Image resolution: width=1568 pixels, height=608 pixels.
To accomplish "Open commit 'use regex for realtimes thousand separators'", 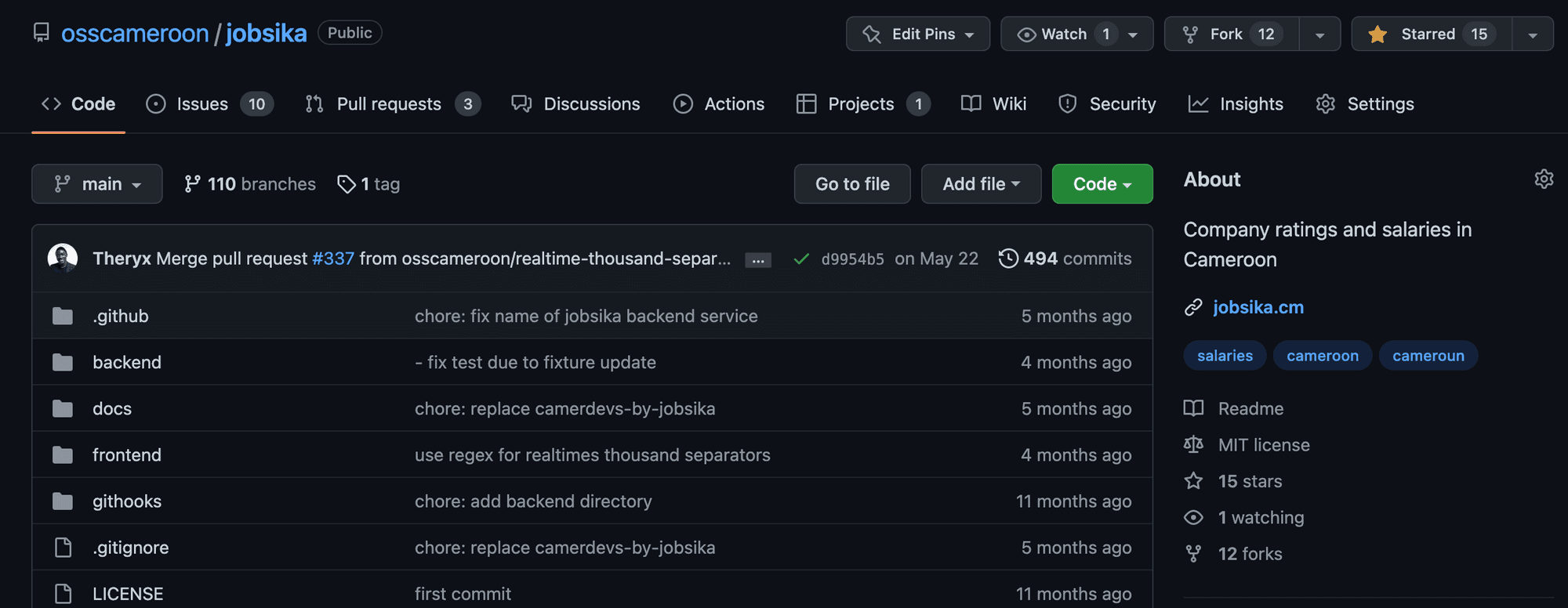I will (x=593, y=454).
